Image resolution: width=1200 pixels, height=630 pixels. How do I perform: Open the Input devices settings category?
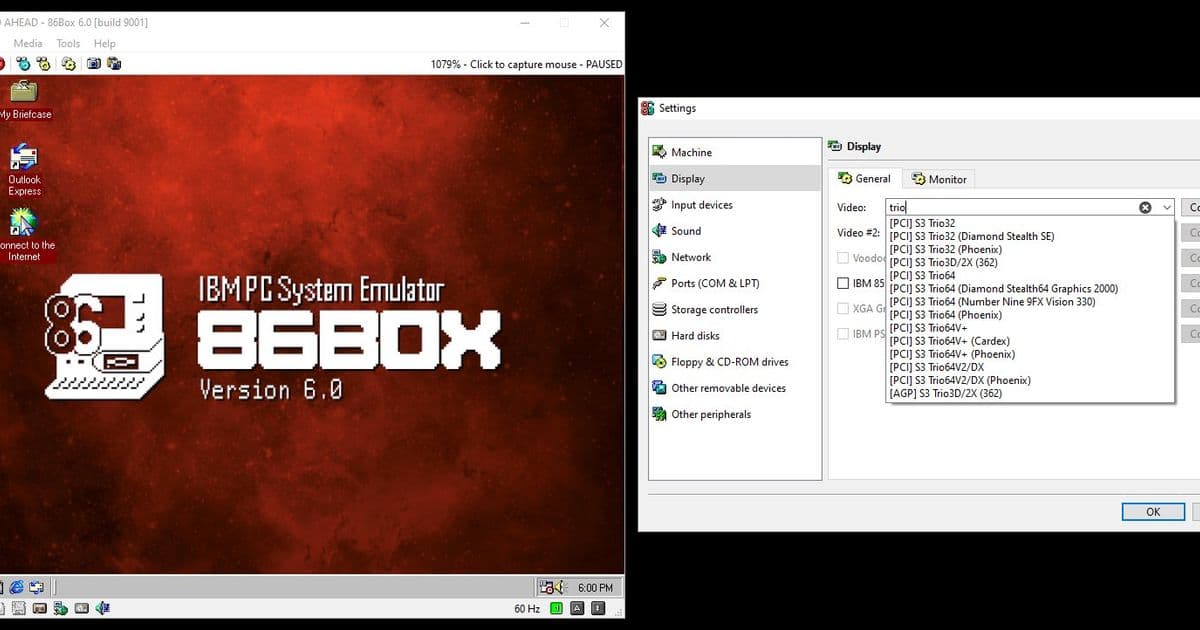coord(735,205)
